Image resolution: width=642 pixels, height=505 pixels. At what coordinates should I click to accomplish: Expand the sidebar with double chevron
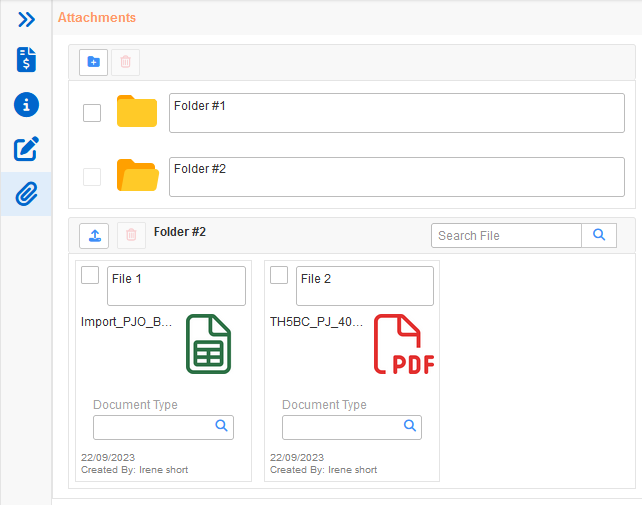(26, 19)
